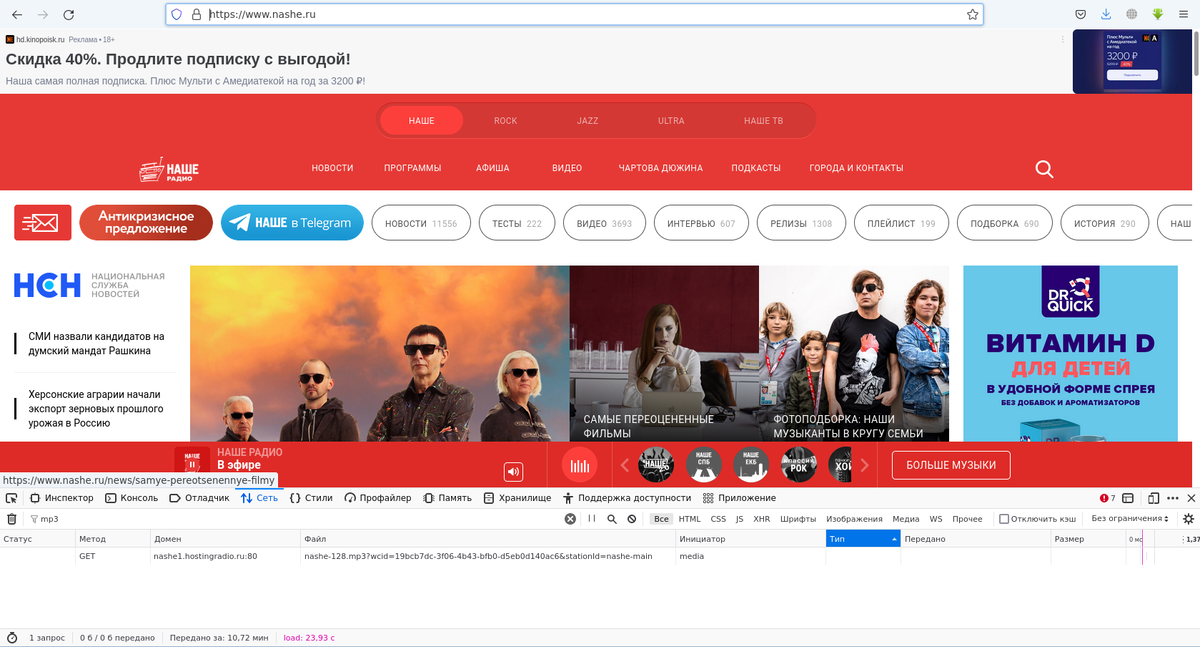
Task: Open the site search magnifier icon
Action: click(1044, 168)
